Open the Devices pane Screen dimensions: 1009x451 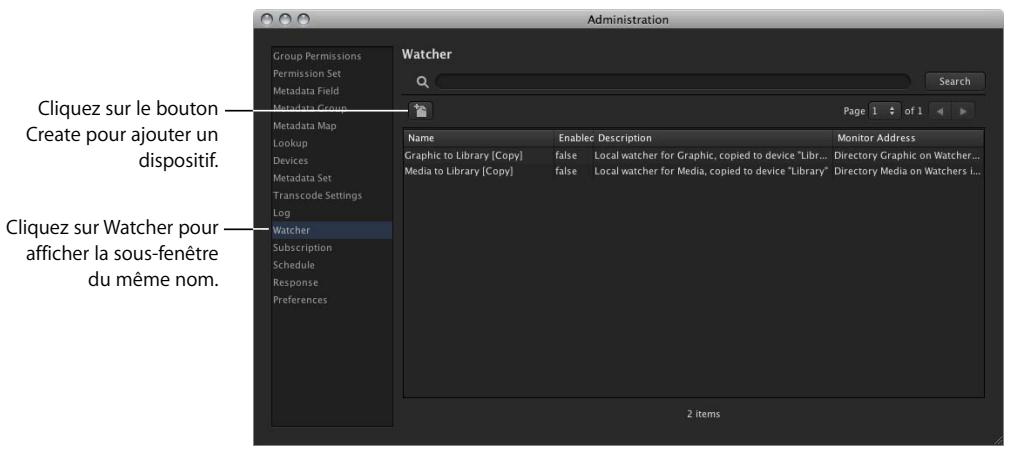click(290, 160)
